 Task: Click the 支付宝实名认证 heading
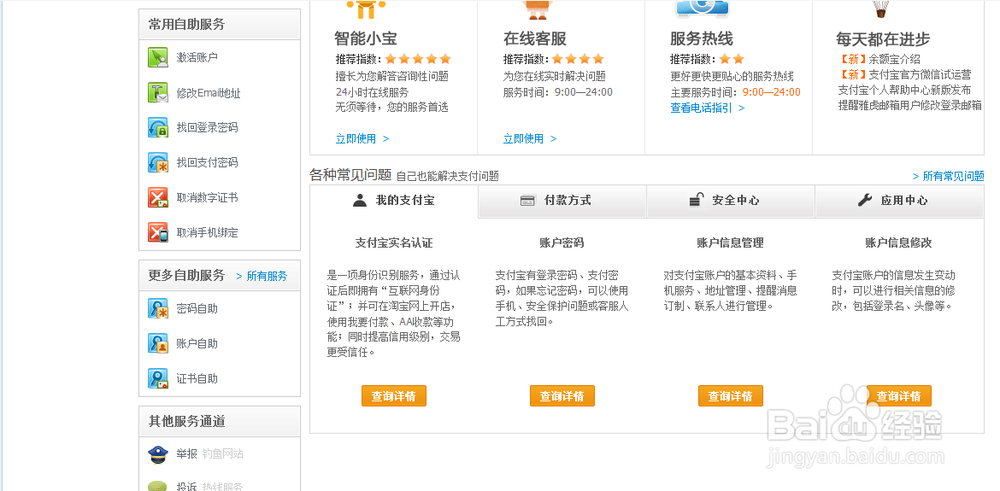click(393, 243)
